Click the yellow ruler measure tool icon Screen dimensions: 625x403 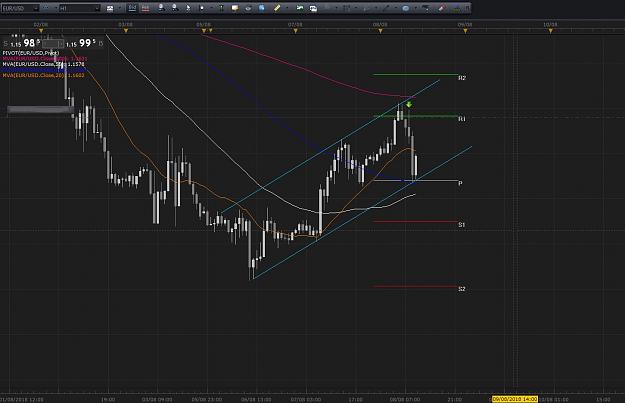pos(277,8)
